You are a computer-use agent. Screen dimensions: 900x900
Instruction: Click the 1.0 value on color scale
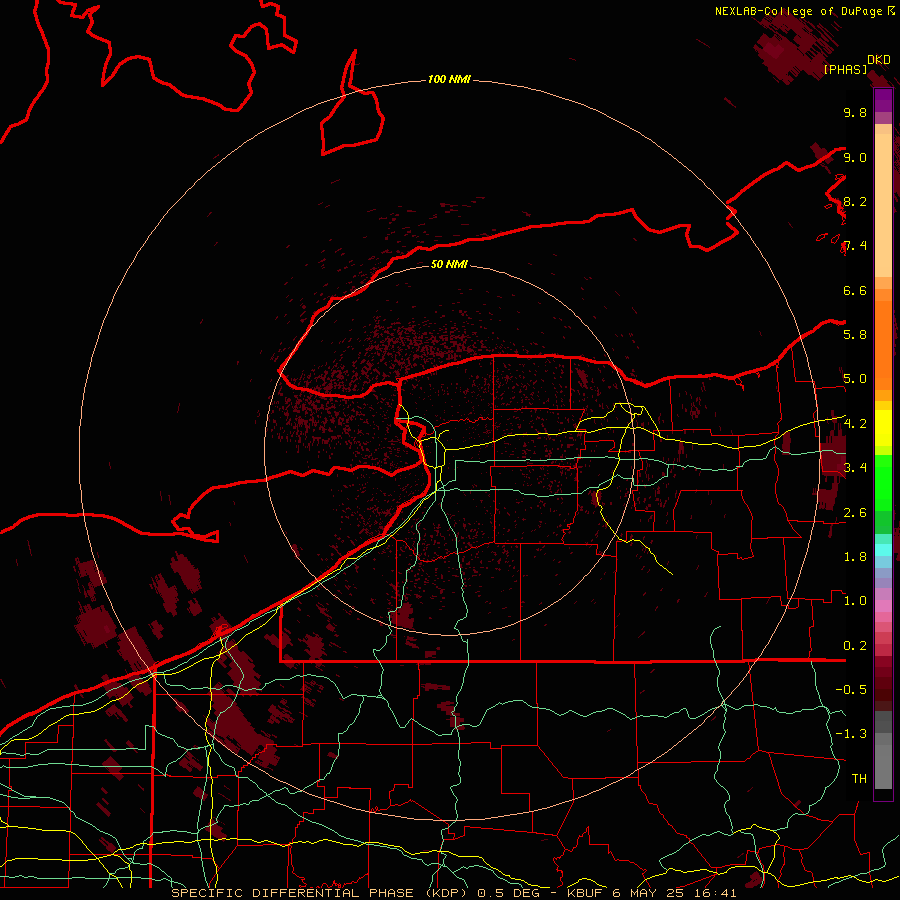pyautogui.click(x=855, y=600)
